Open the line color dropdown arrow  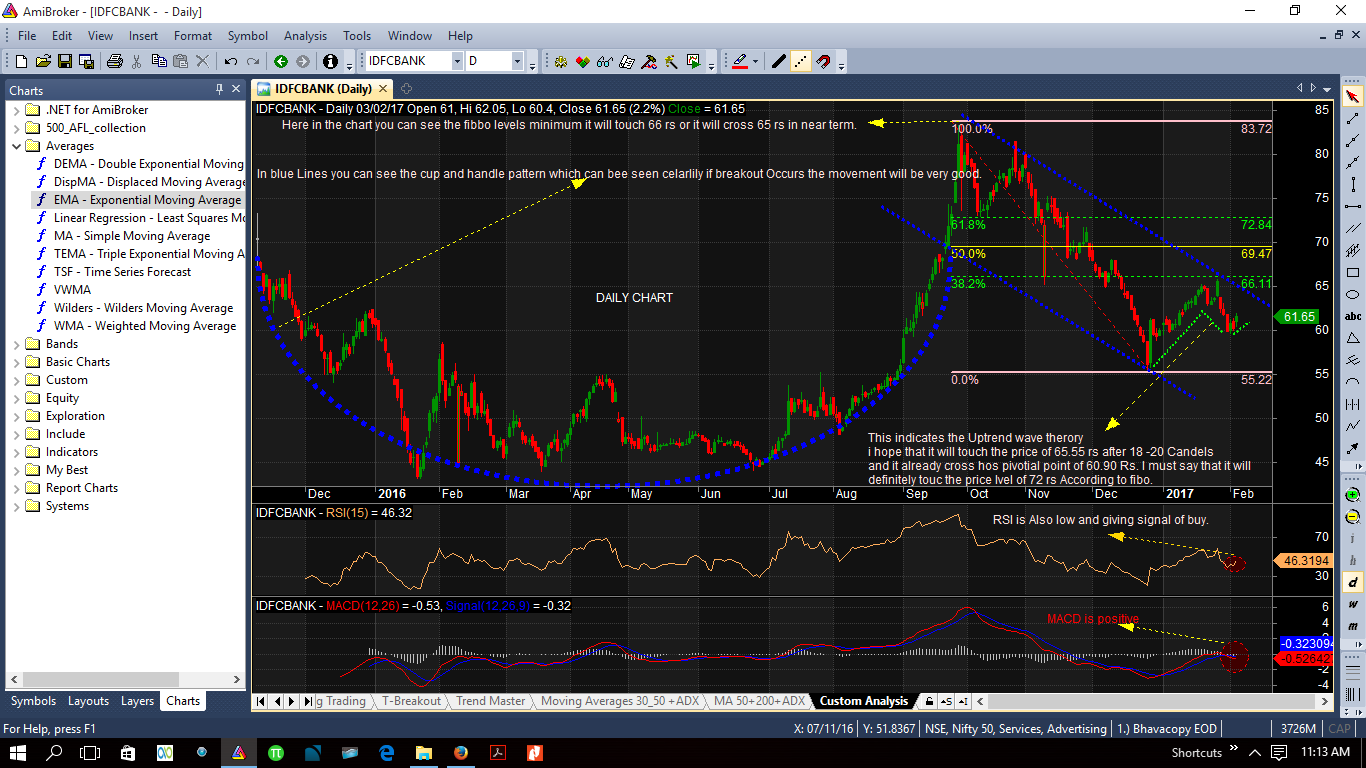point(755,61)
